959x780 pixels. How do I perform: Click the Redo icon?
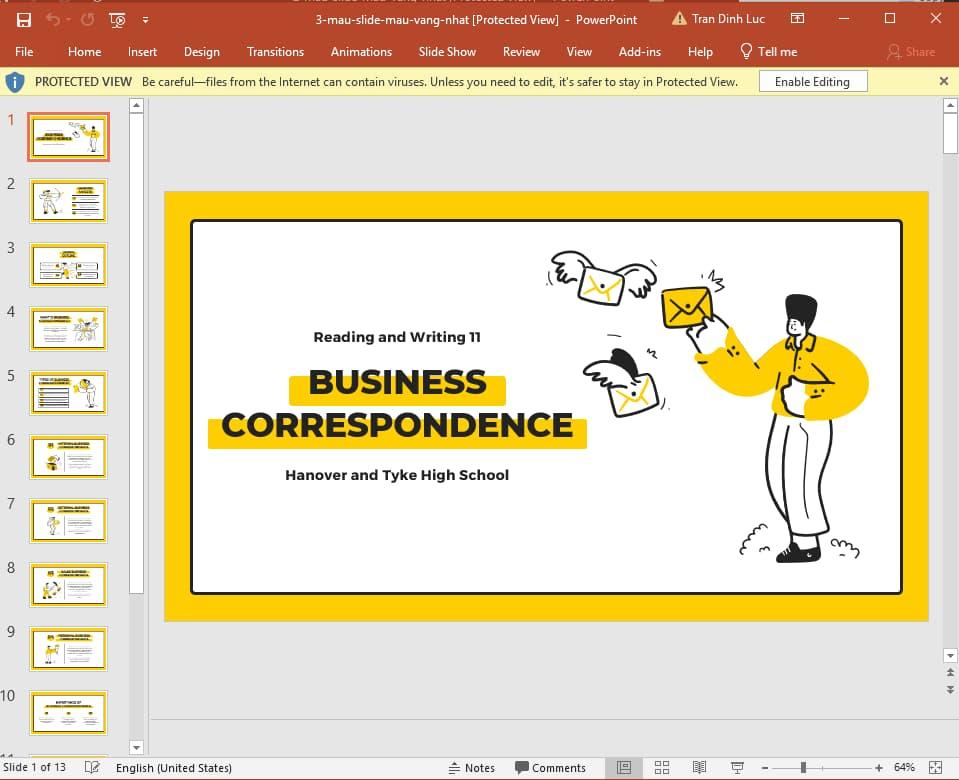[x=87, y=19]
